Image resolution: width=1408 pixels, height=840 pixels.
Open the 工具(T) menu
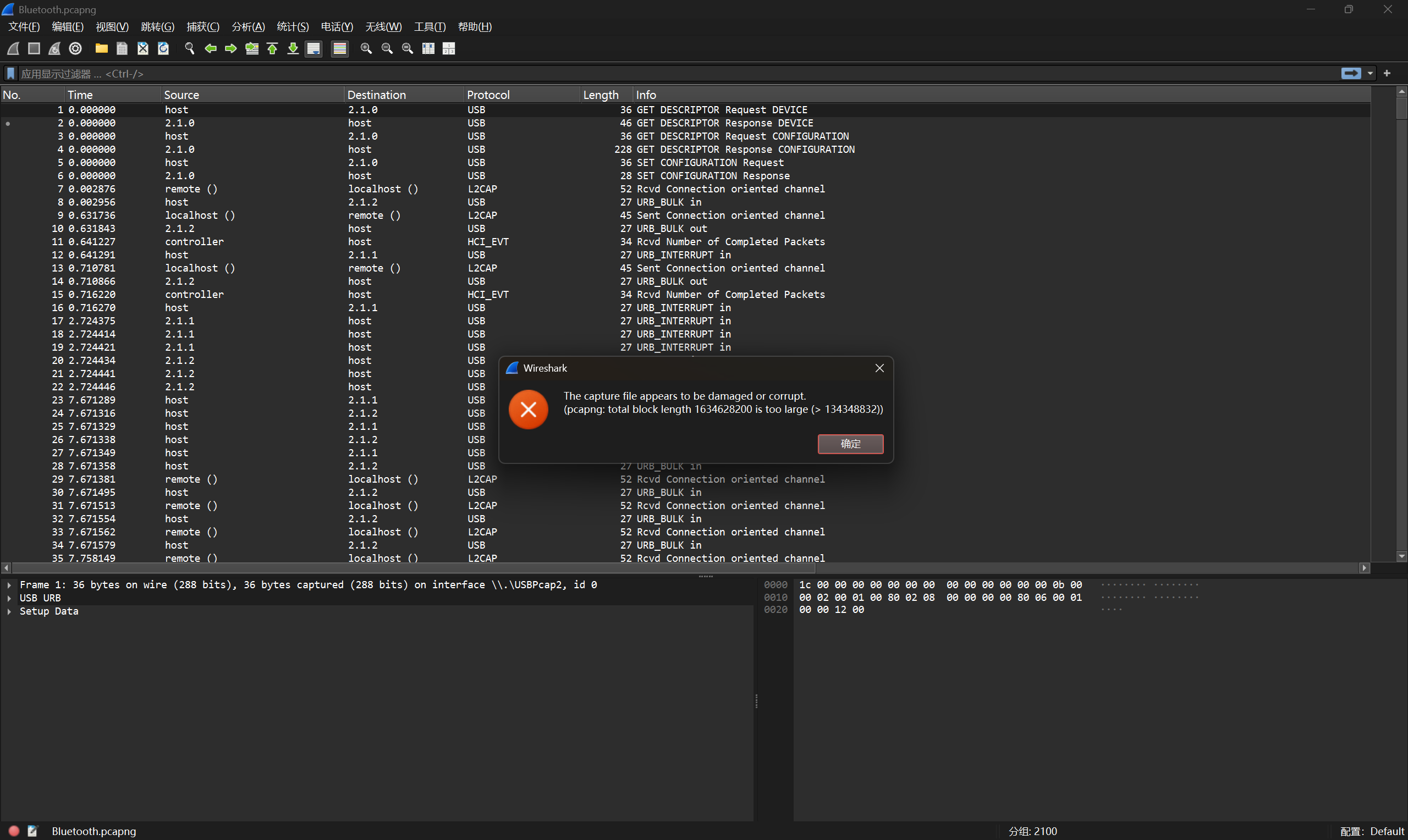(430, 26)
